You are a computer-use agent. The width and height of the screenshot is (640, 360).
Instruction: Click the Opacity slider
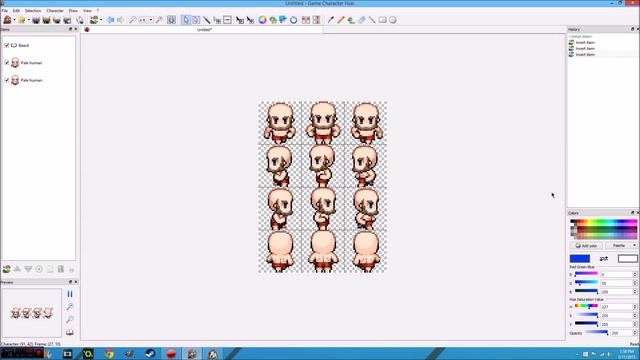click(597, 333)
